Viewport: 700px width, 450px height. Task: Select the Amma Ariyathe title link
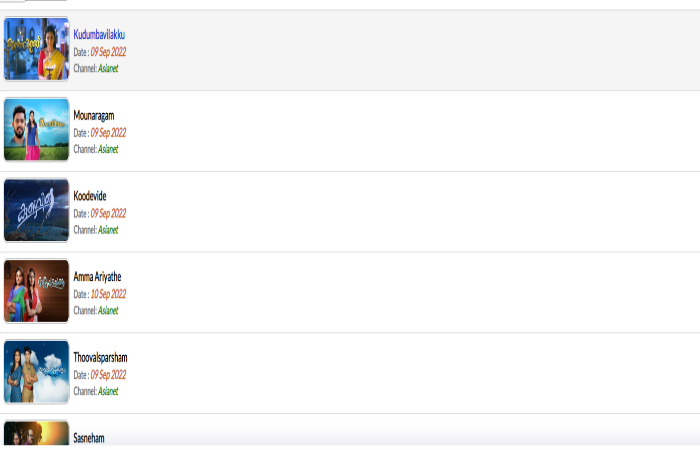pos(97,277)
